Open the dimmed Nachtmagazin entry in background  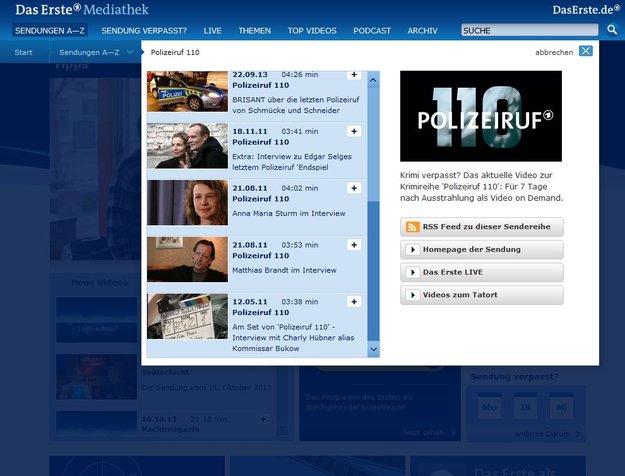point(170,429)
